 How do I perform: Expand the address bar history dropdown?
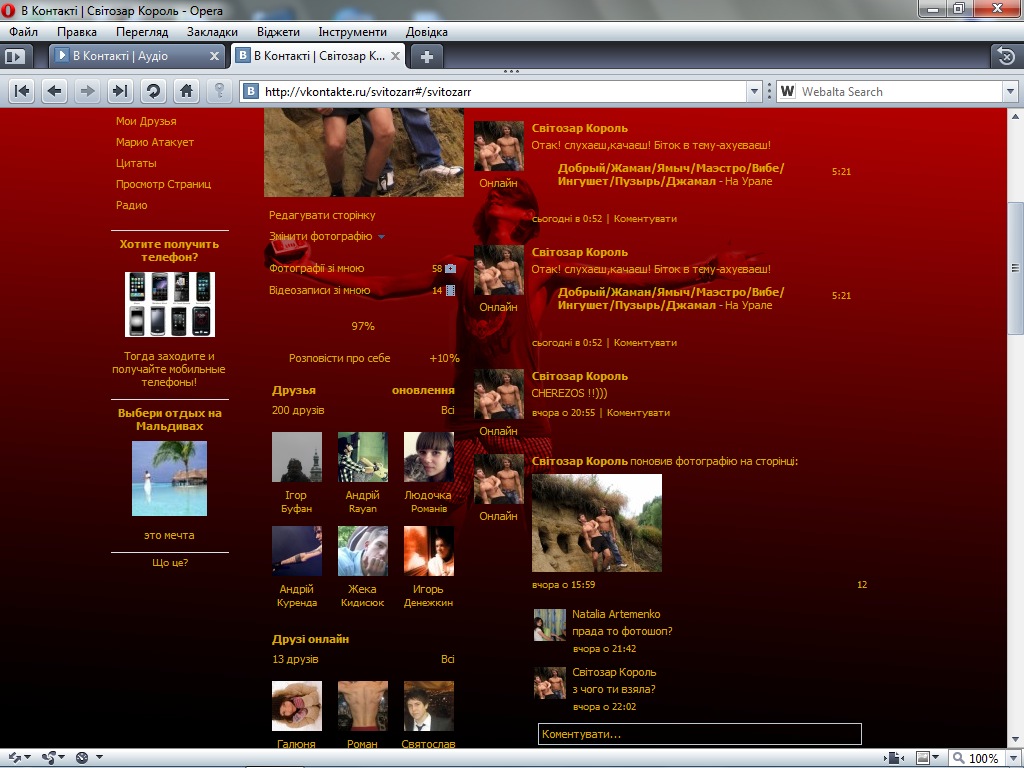(755, 91)
